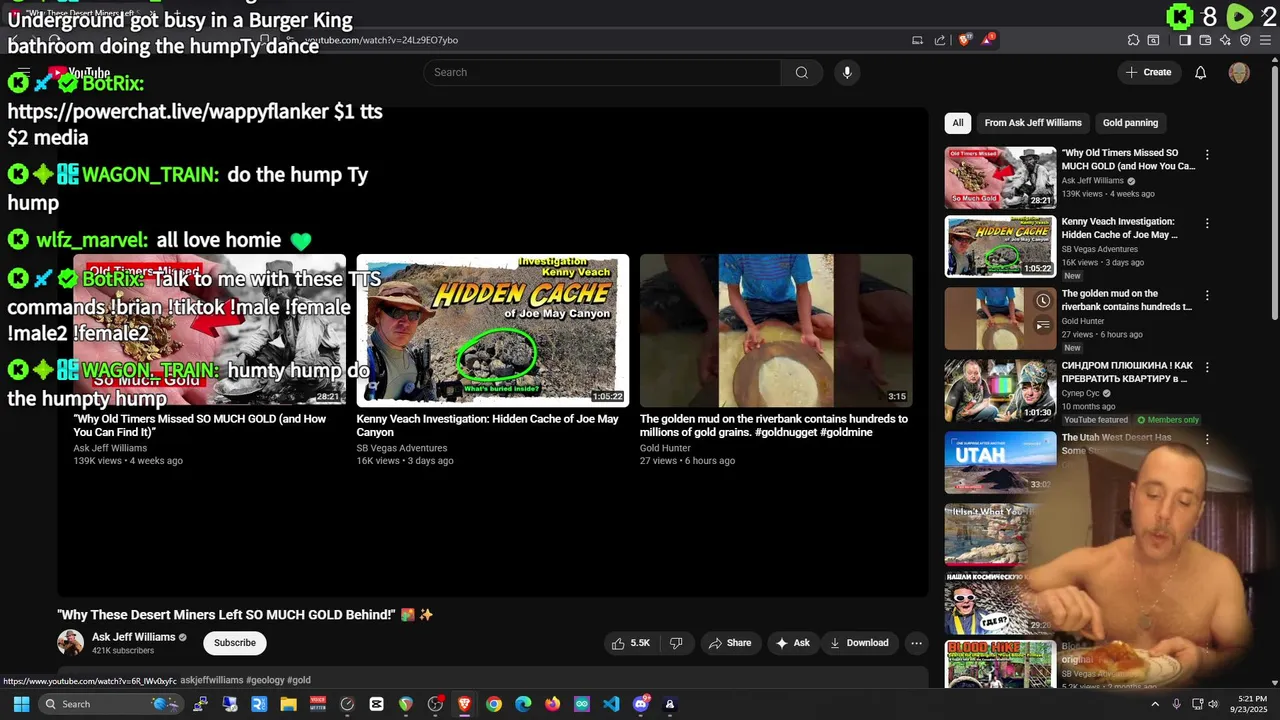Open Kenny Veach Hidden Cache sidebar thumbnail

(x=1000, y=246)
